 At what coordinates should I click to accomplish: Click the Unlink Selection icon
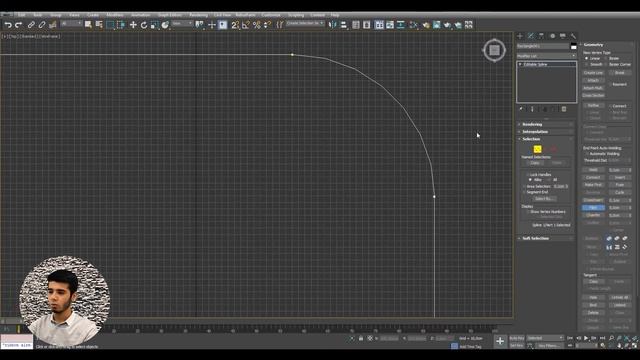(42, 25)
